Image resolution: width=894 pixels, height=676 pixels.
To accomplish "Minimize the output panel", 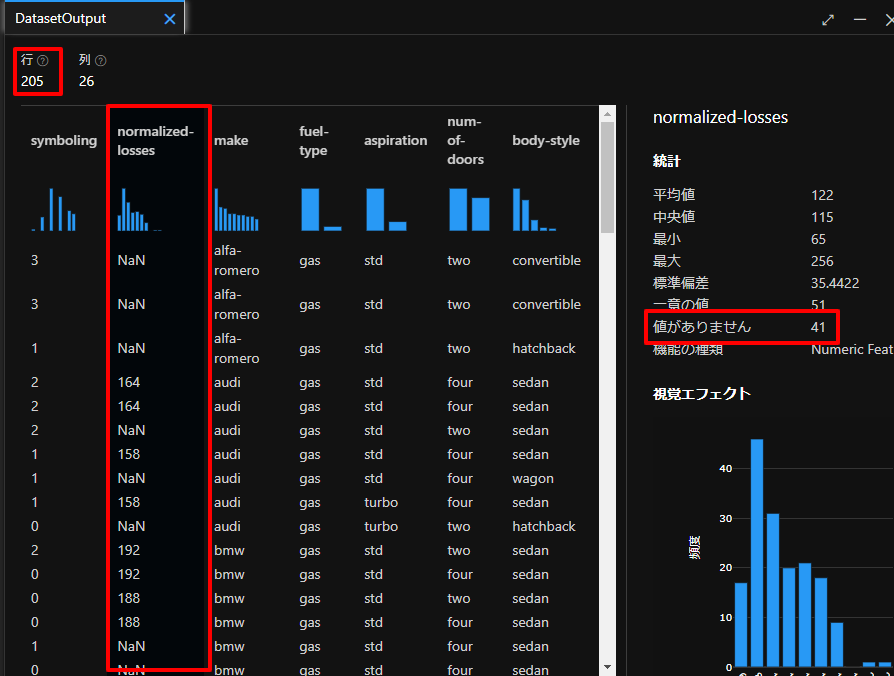I will (860, 20).
